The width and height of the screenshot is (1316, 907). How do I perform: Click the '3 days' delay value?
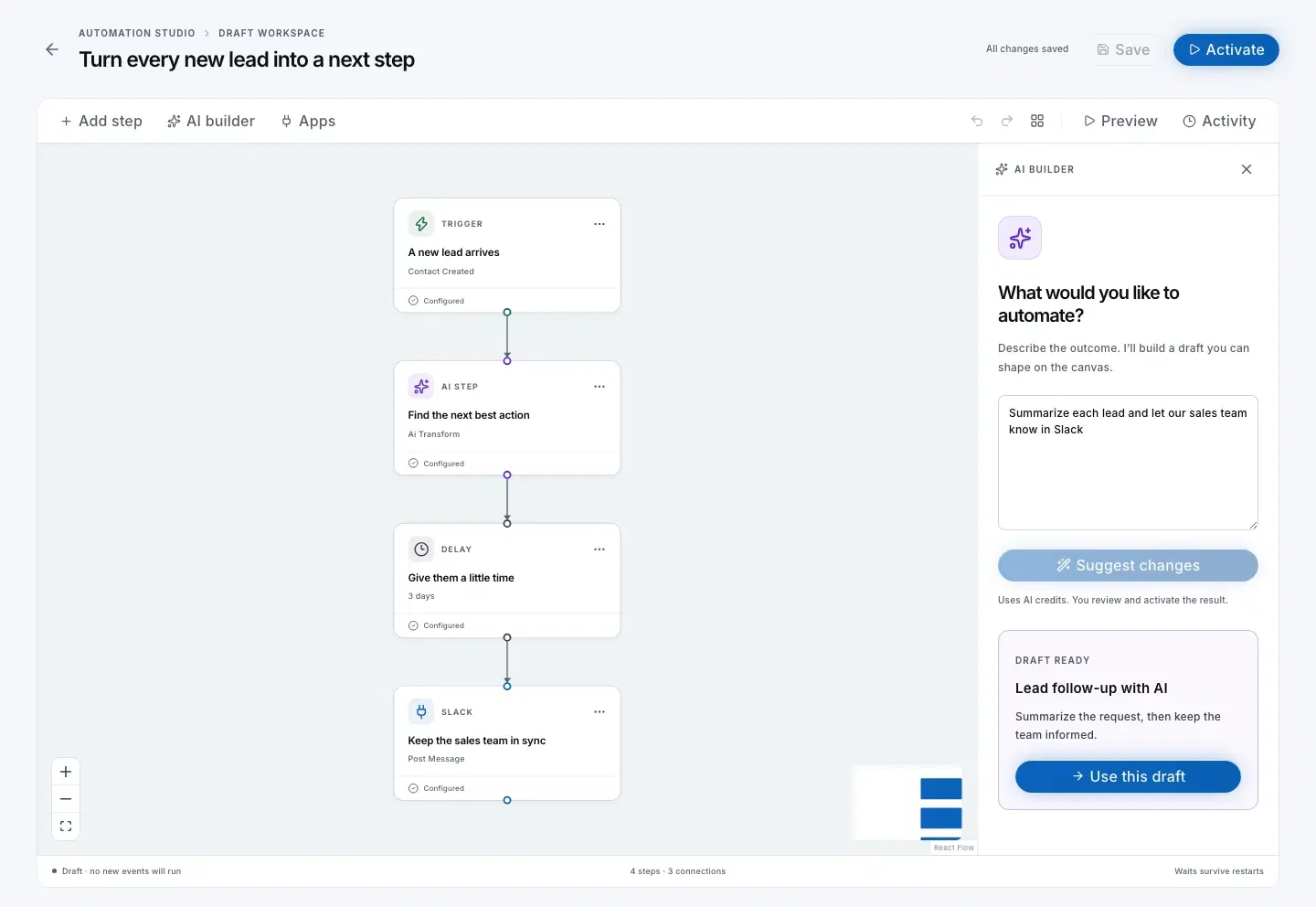(421, 596)
